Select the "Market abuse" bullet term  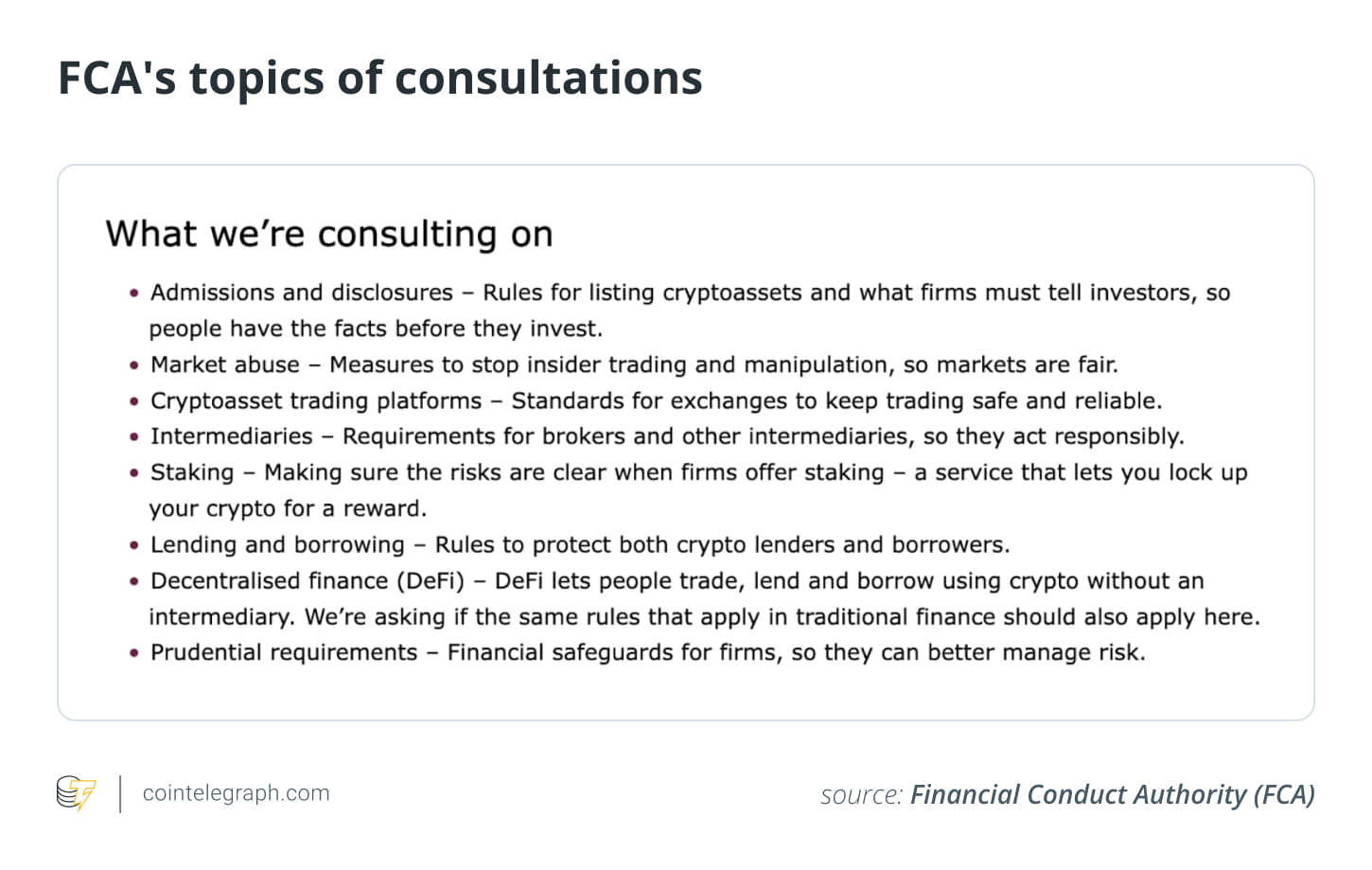click(225, 364)
